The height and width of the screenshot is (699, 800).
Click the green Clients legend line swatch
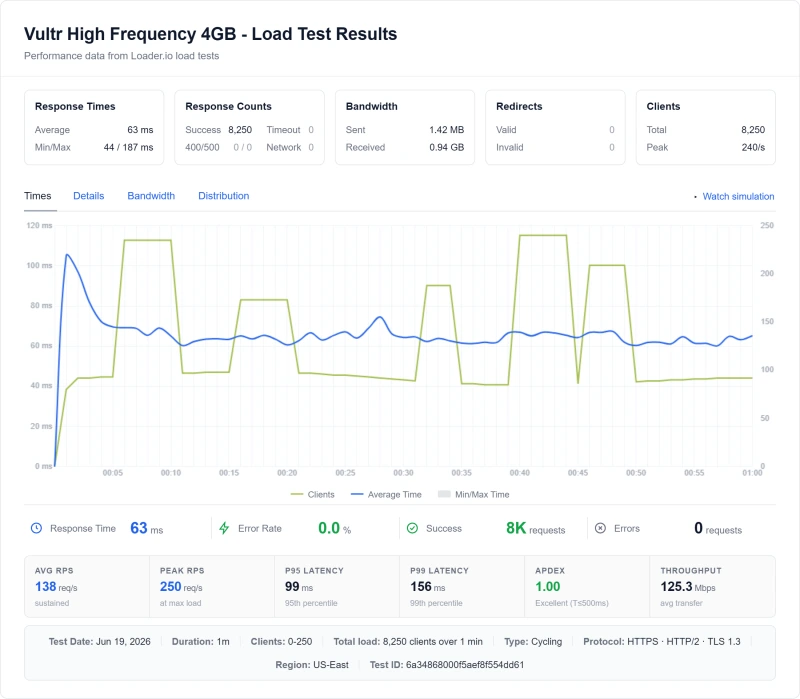point(297,494)
